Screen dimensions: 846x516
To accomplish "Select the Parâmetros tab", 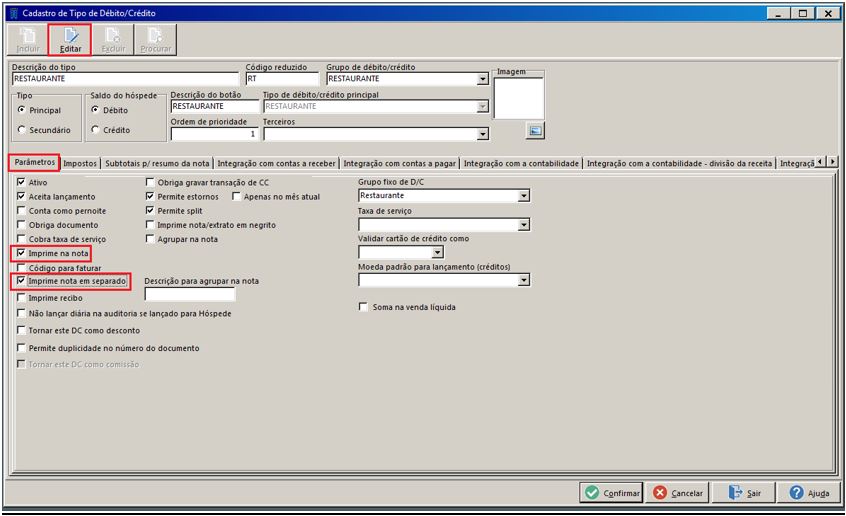I will point(35,162).
